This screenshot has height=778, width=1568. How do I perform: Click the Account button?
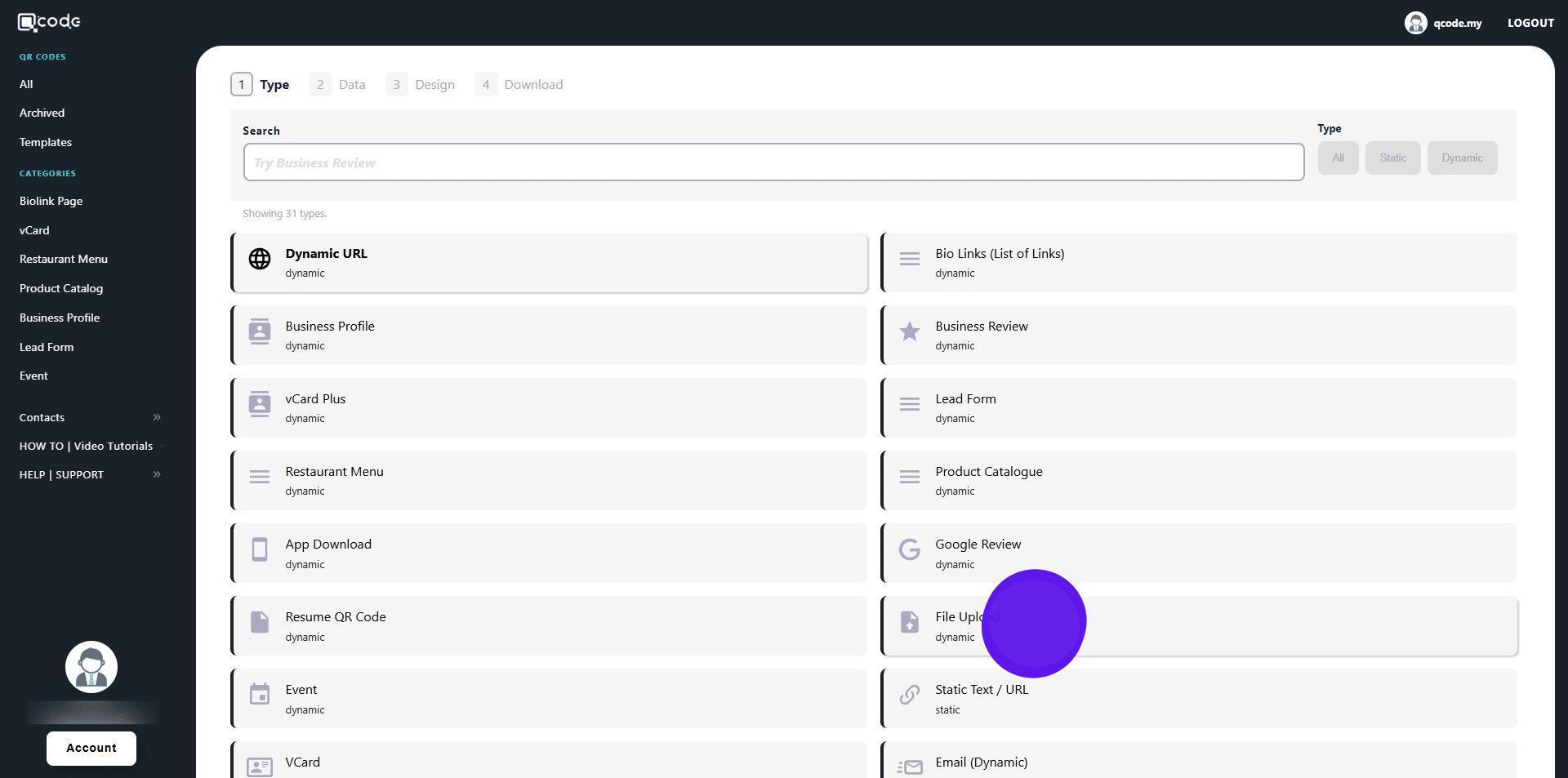91,749
